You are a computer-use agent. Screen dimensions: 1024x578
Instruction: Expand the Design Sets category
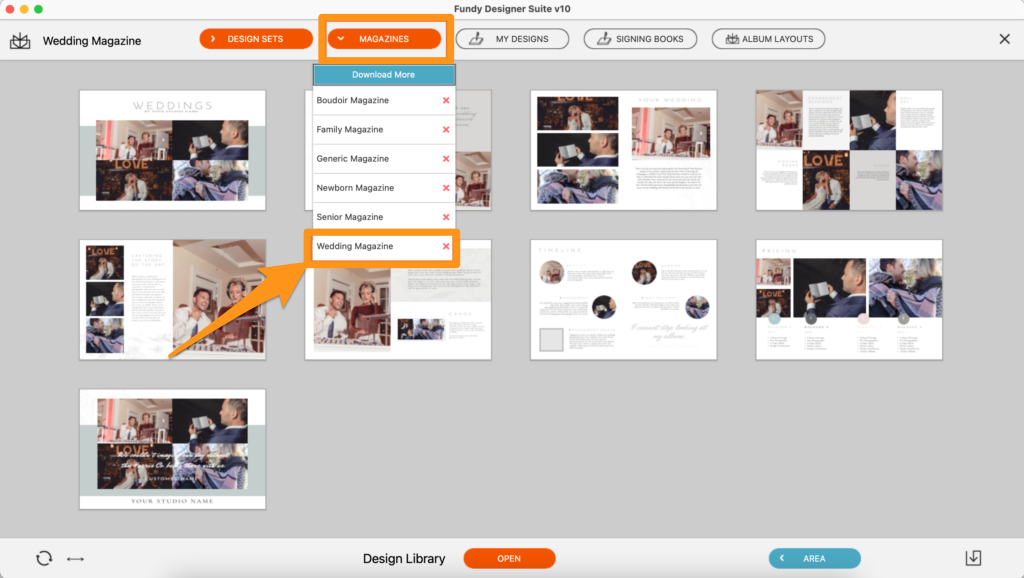[255, 39]
